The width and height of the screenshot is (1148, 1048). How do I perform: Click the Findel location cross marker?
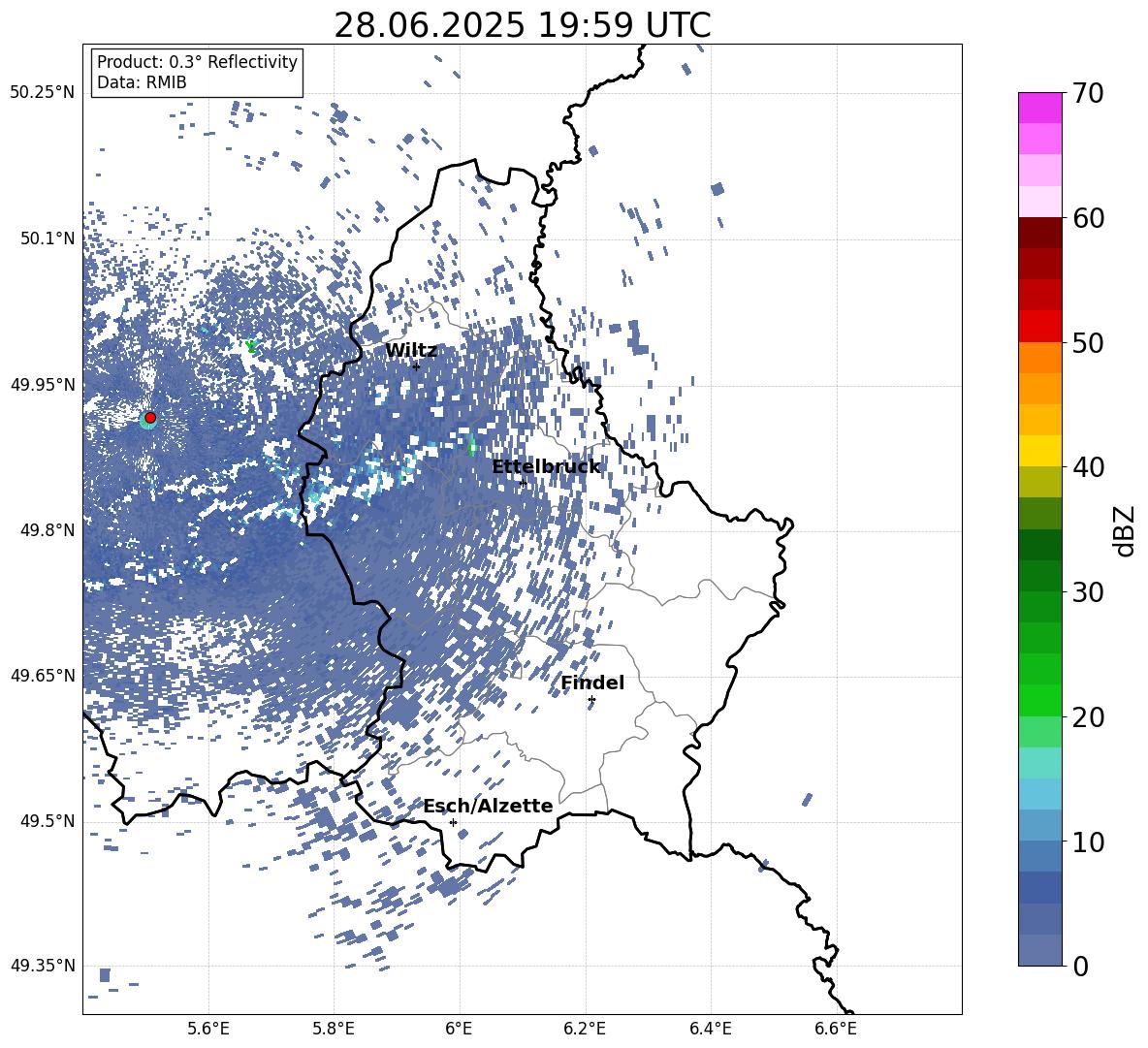[591, 700]
